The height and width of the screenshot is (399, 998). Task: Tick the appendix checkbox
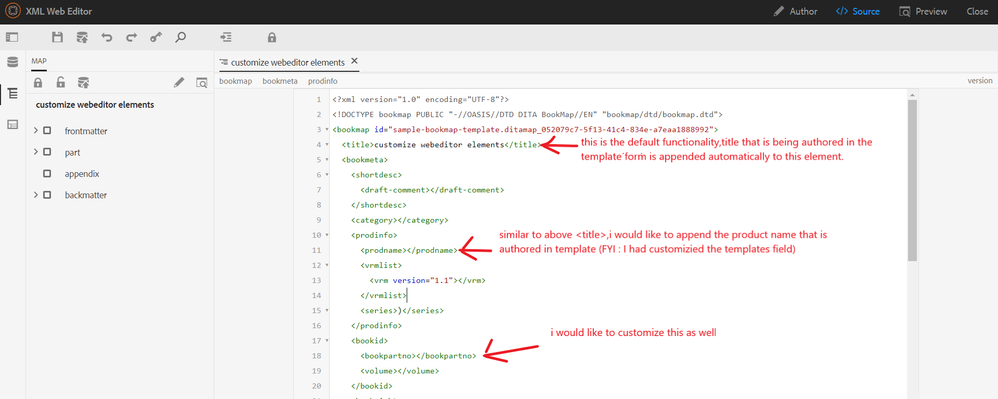pyautogui.click(x=47, y=174)
